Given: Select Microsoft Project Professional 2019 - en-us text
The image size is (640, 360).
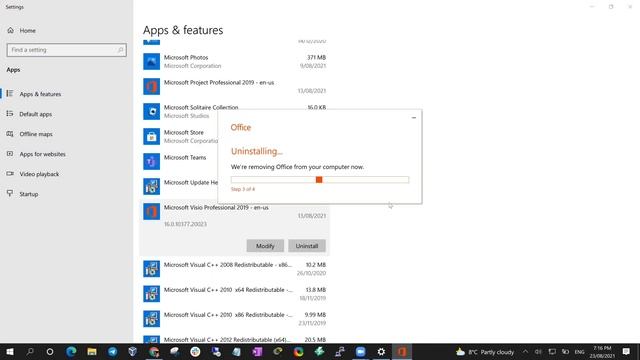Looking at the screenshot, I should point(219,82).
